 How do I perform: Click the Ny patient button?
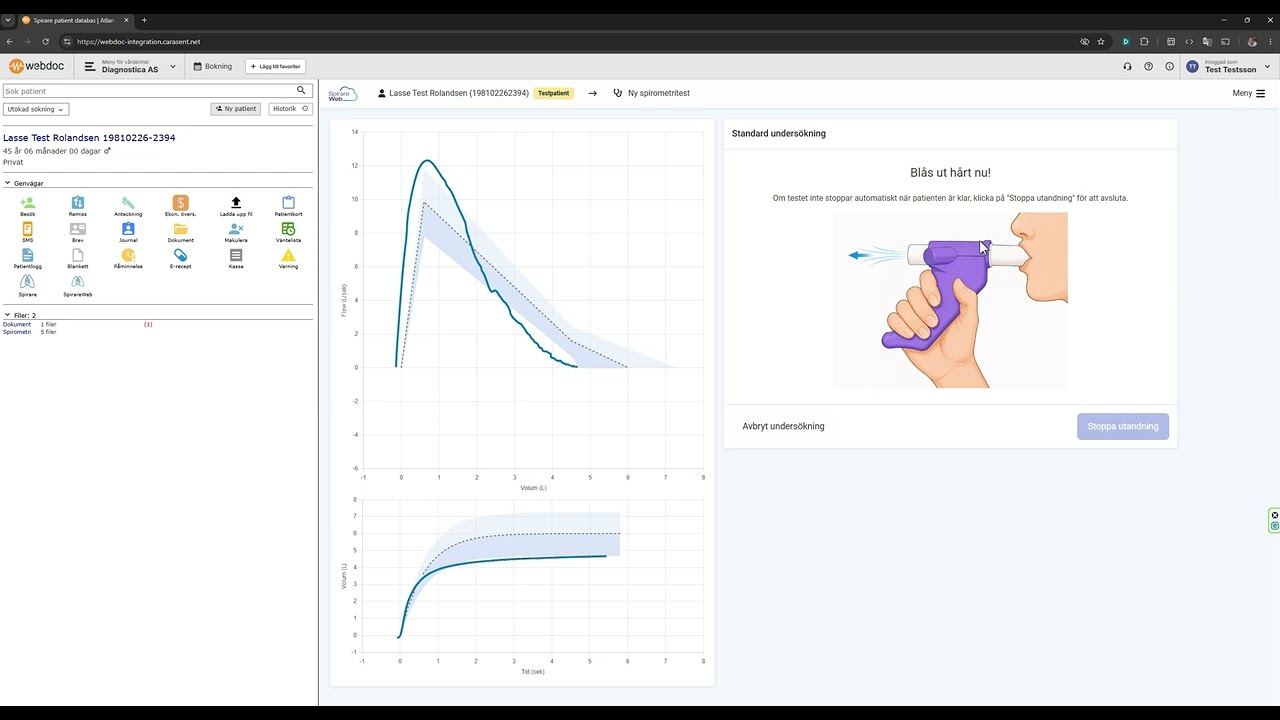click(236, 109)
